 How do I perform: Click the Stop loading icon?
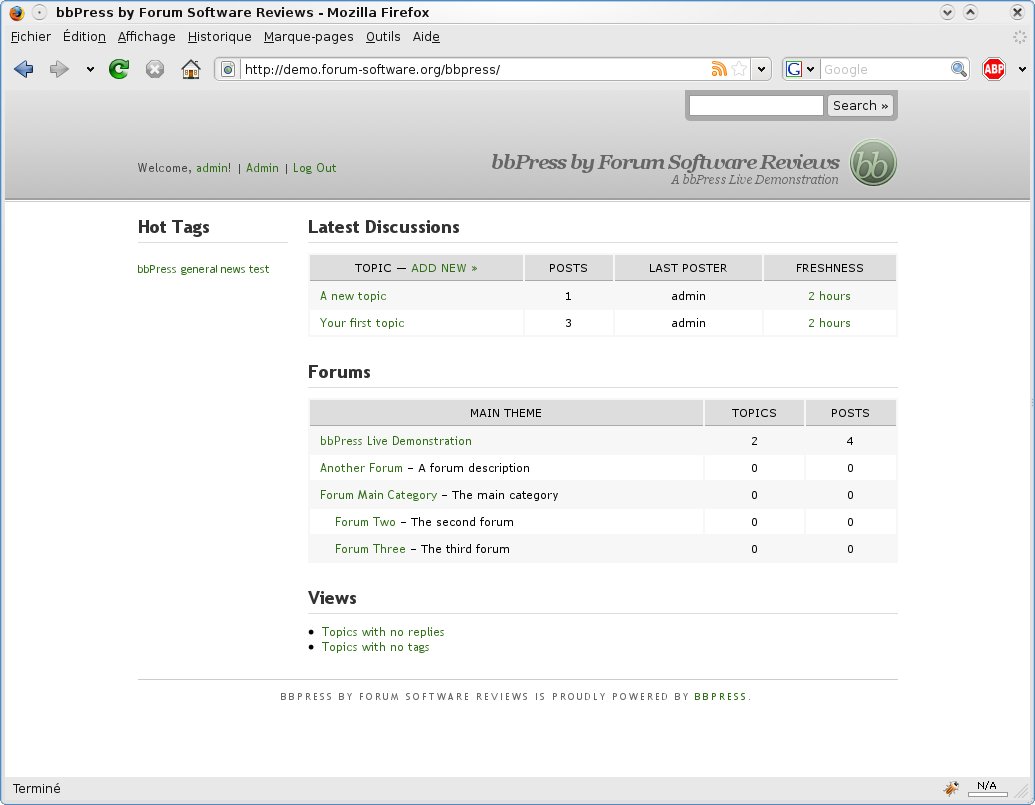(x=154, y=69)
